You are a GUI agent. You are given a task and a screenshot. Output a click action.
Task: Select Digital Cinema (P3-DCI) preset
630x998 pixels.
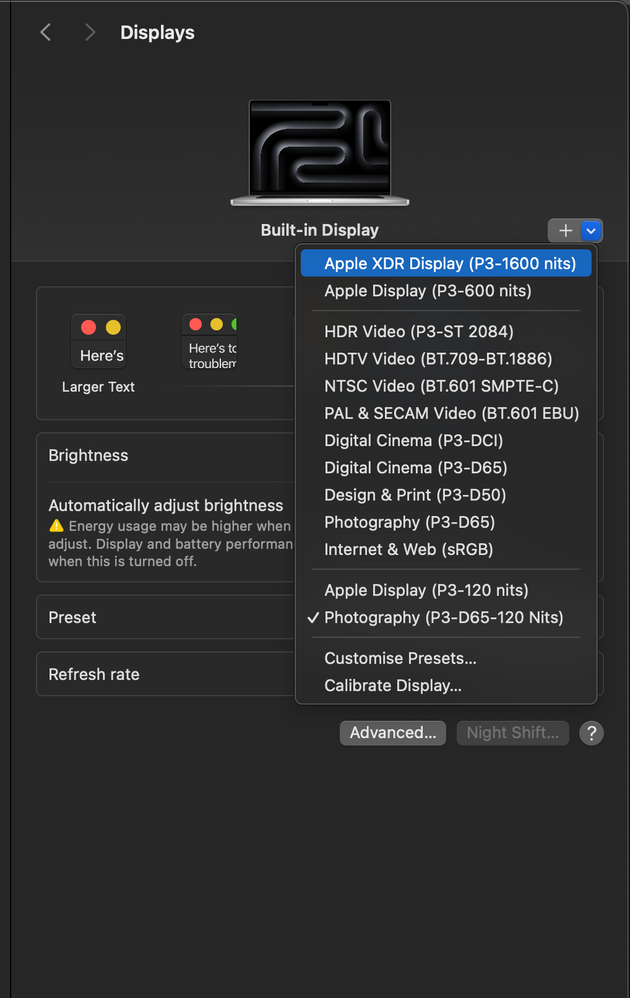pyautogui.click(x=413, y=440)
